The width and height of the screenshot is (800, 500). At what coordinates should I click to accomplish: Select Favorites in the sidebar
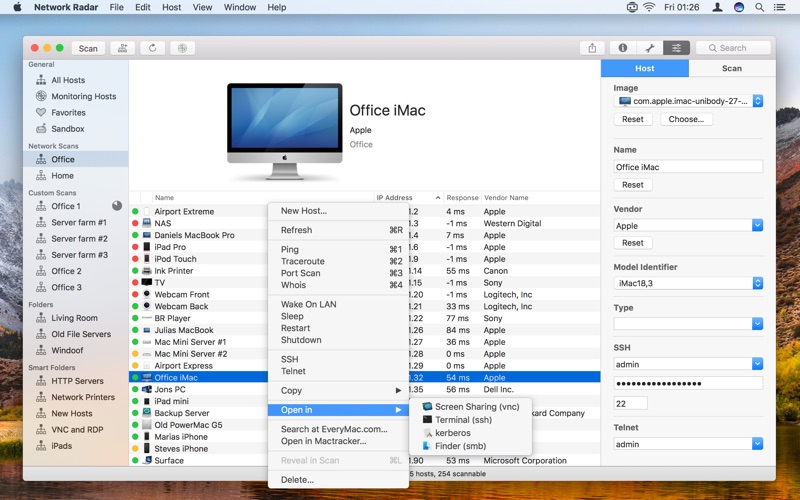(x=68, y=113)
